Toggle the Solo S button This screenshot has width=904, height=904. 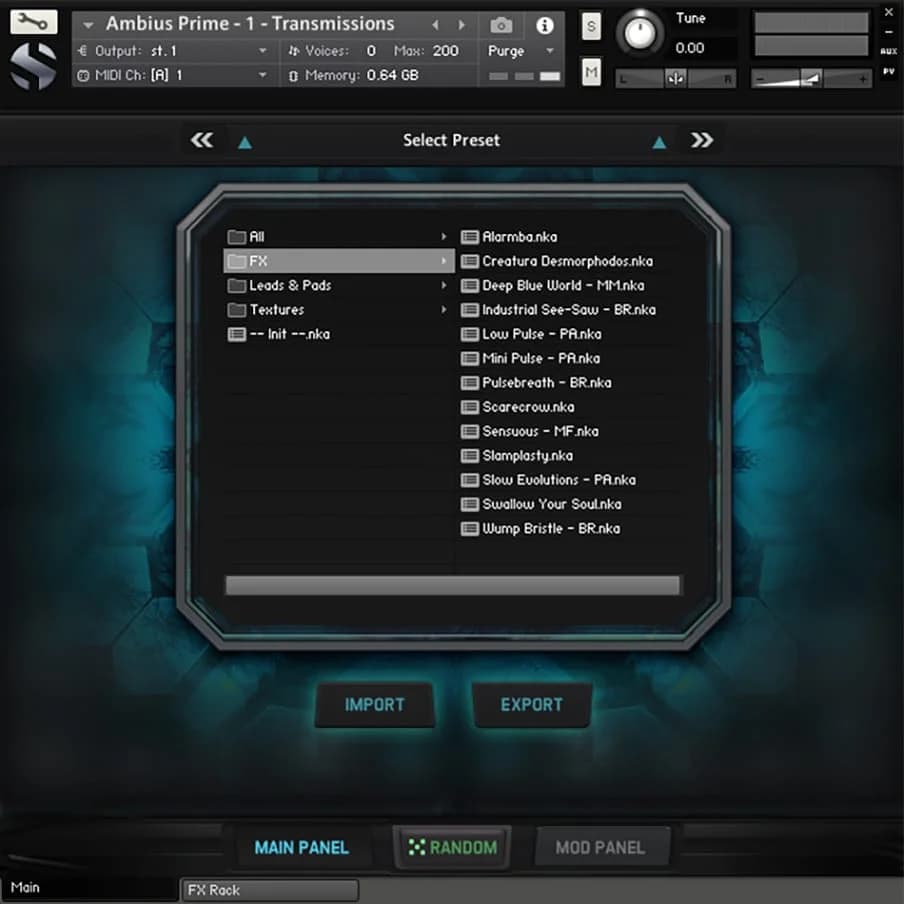pos(591,27)
